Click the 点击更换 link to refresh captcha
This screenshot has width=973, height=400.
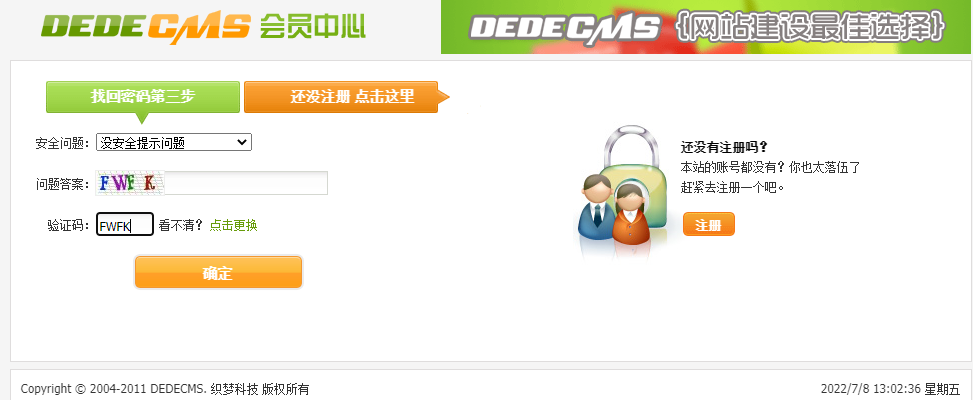point(233,225)
